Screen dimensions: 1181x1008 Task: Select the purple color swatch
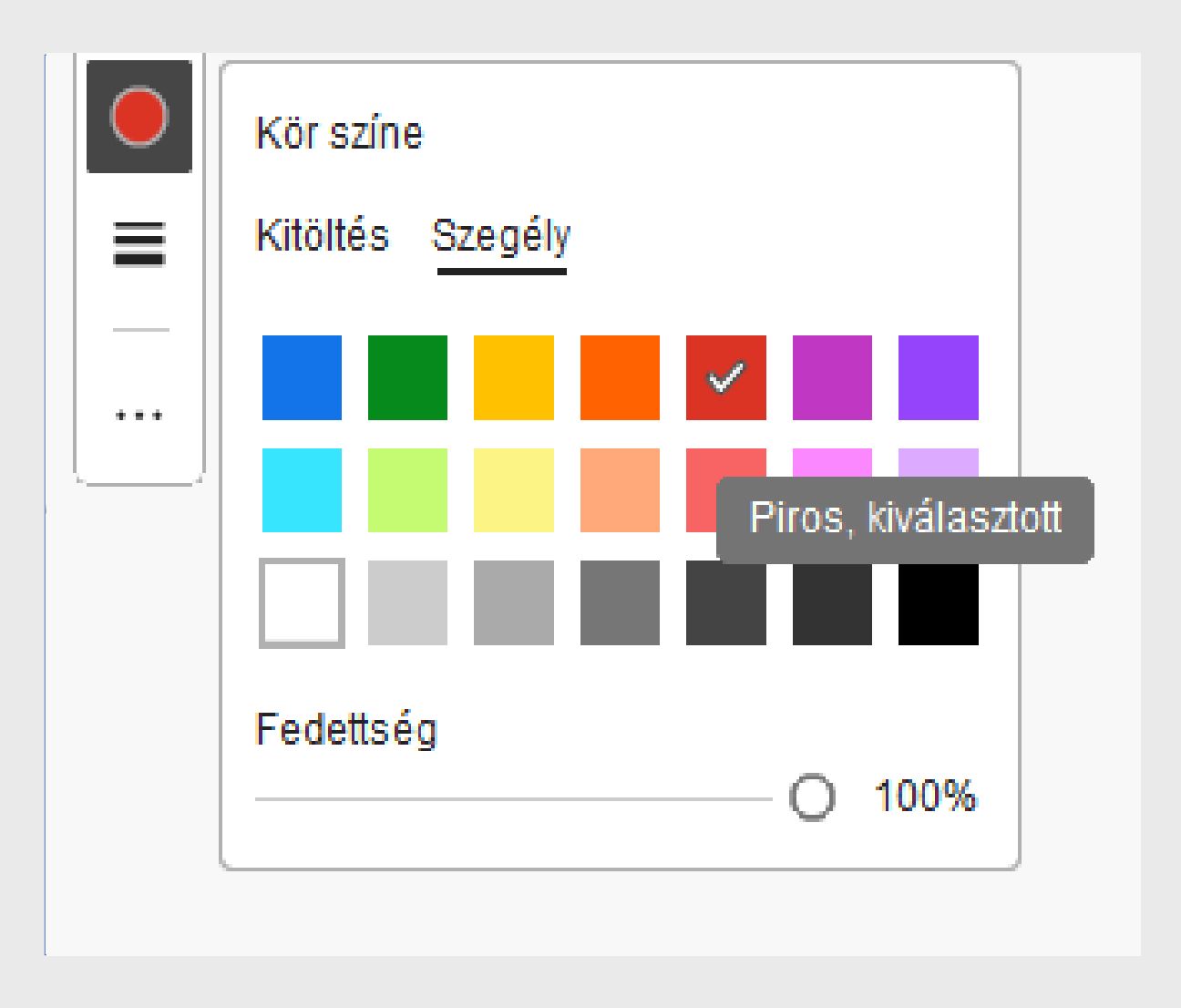click(x=938, y=377)
